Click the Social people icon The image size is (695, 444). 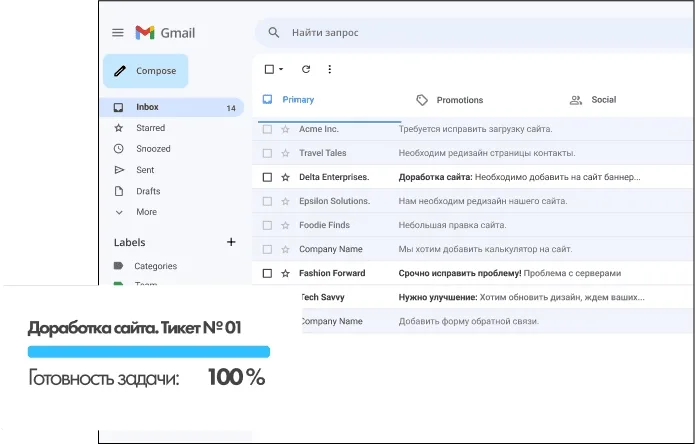pos(575,100)
